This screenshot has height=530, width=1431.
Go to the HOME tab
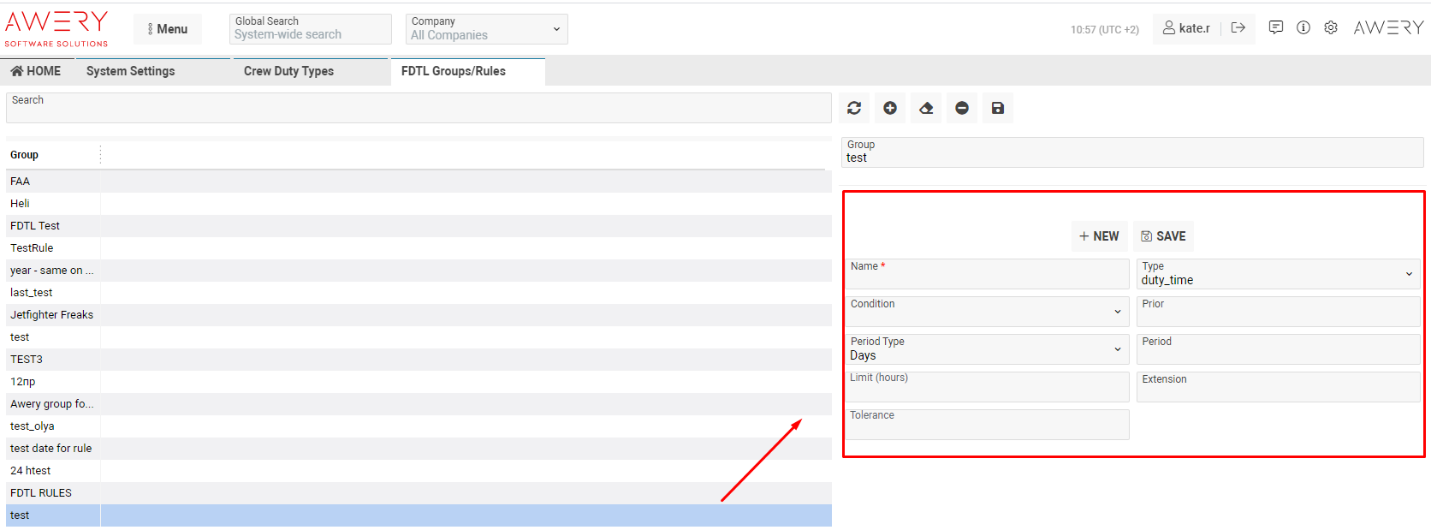click(36, 71)
